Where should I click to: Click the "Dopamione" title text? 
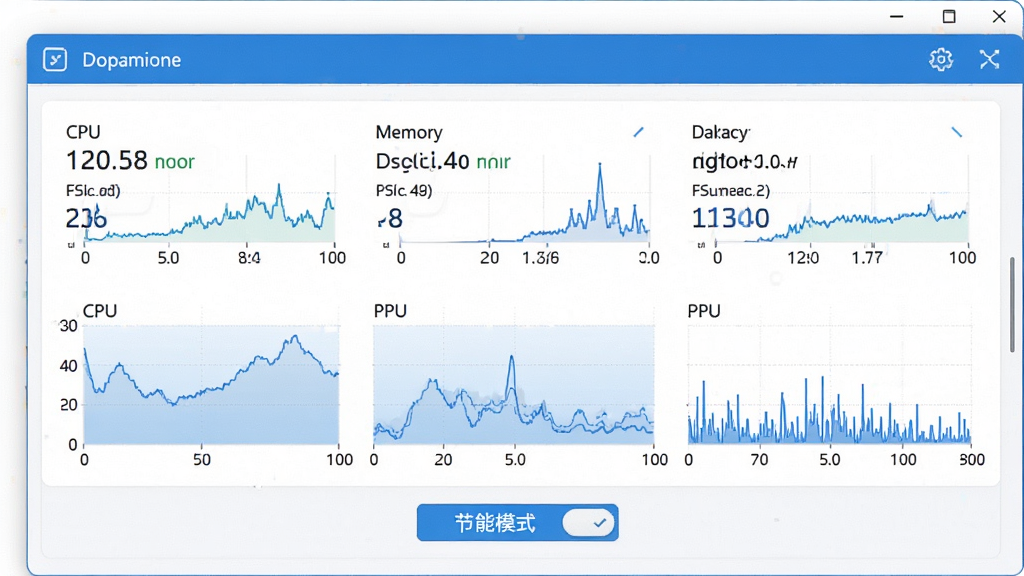(131, 60)
